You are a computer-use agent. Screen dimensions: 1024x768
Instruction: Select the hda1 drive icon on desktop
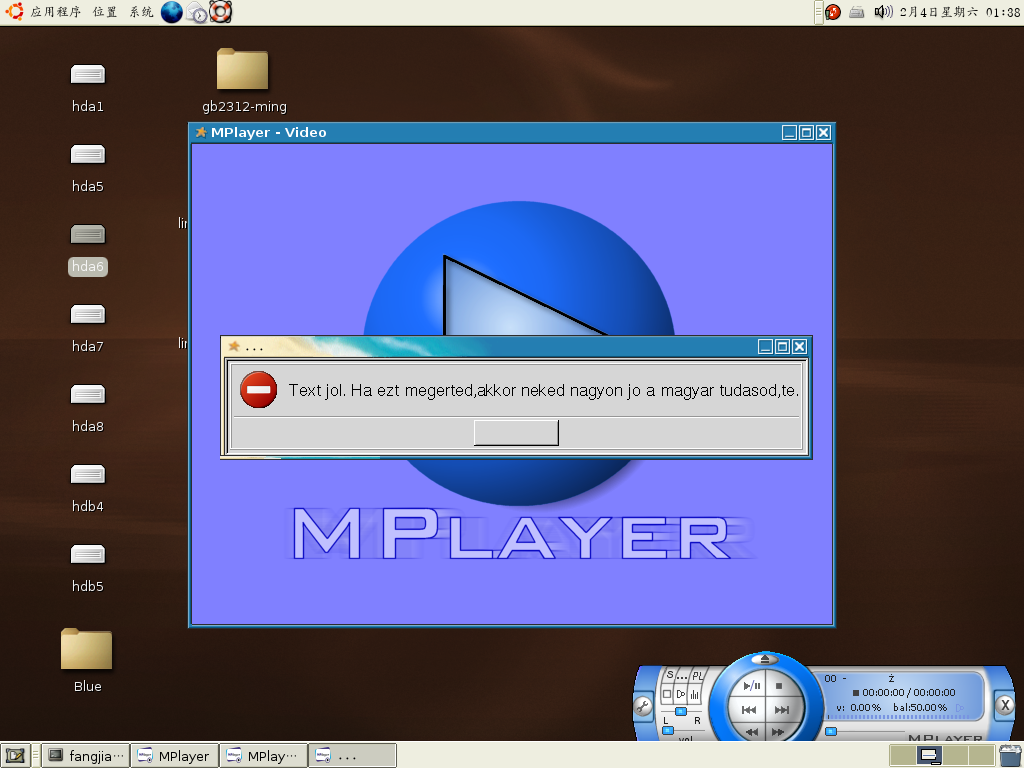coord(88,74)
